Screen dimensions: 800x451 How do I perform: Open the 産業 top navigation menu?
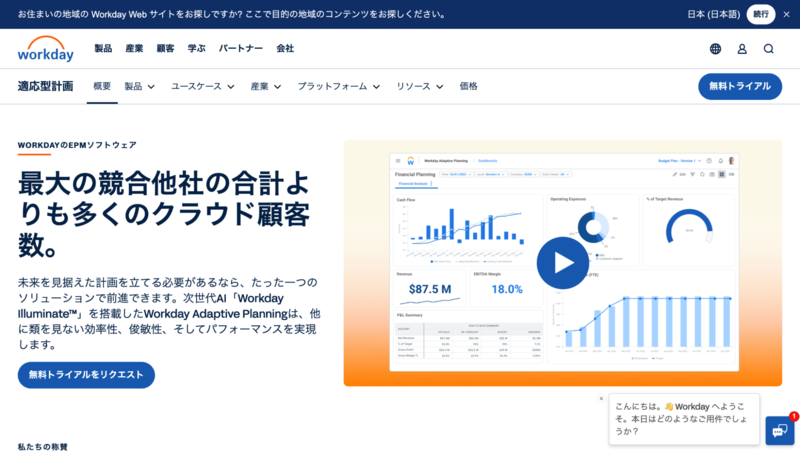134,48
